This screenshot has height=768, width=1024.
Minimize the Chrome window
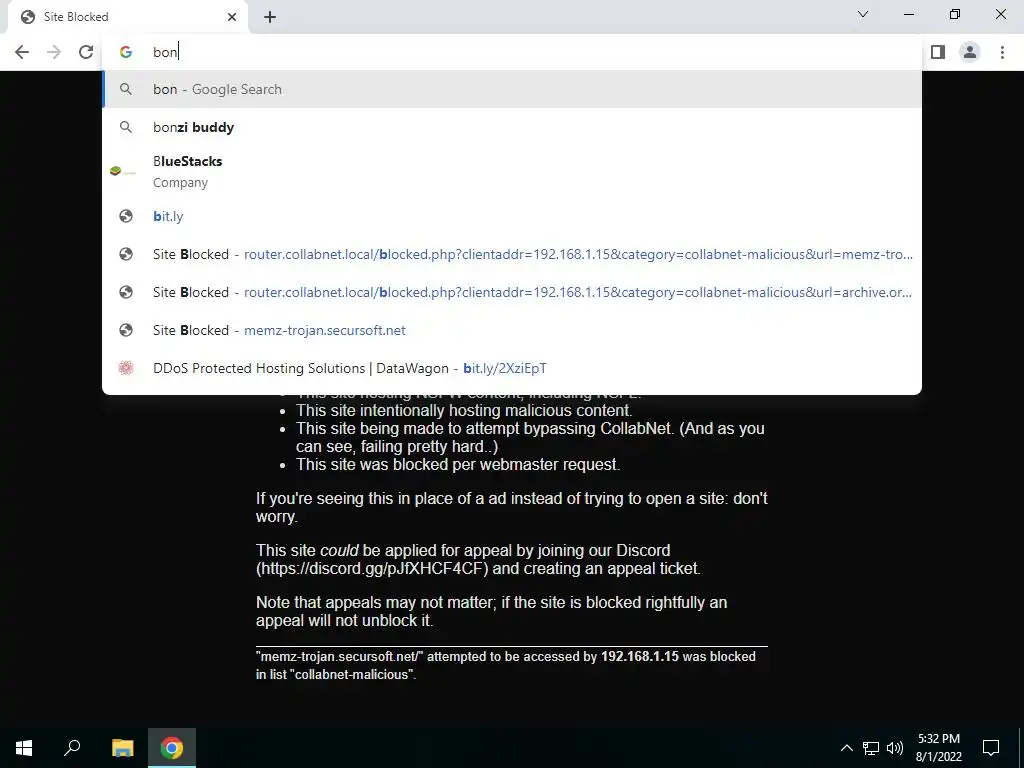908,14
